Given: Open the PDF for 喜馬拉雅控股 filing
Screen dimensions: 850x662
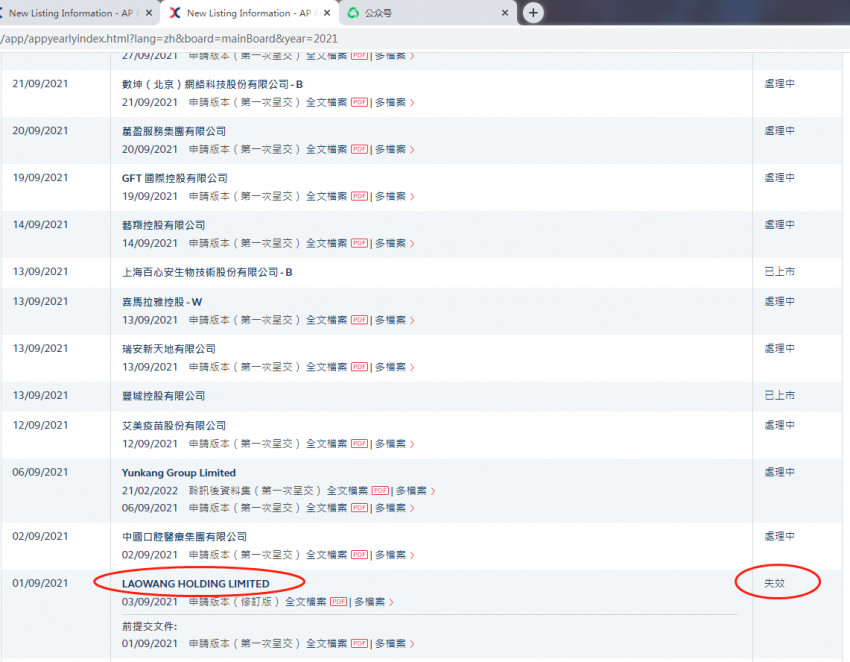Looking at the screenshot, I should [x=359, y=320].
